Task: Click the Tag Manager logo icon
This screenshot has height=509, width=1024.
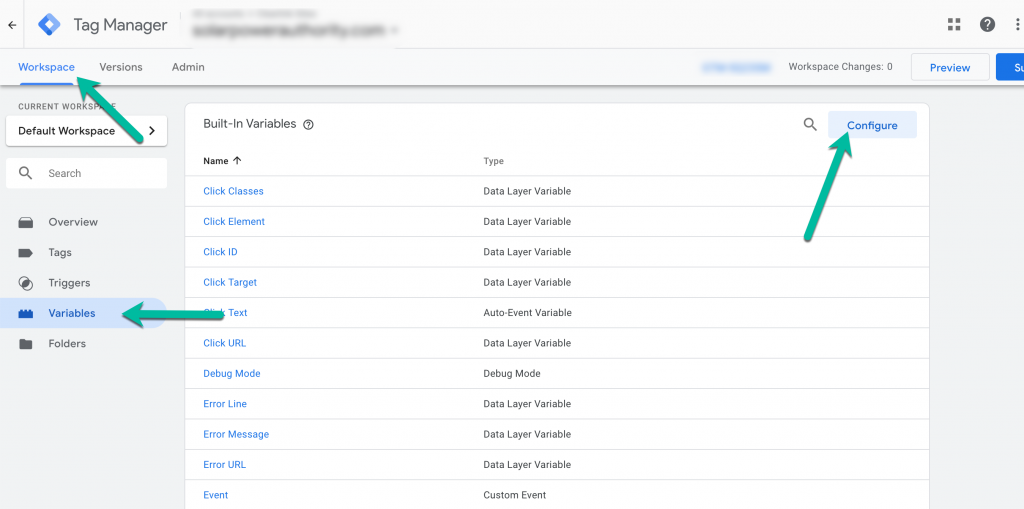Action: coord(49,25)
